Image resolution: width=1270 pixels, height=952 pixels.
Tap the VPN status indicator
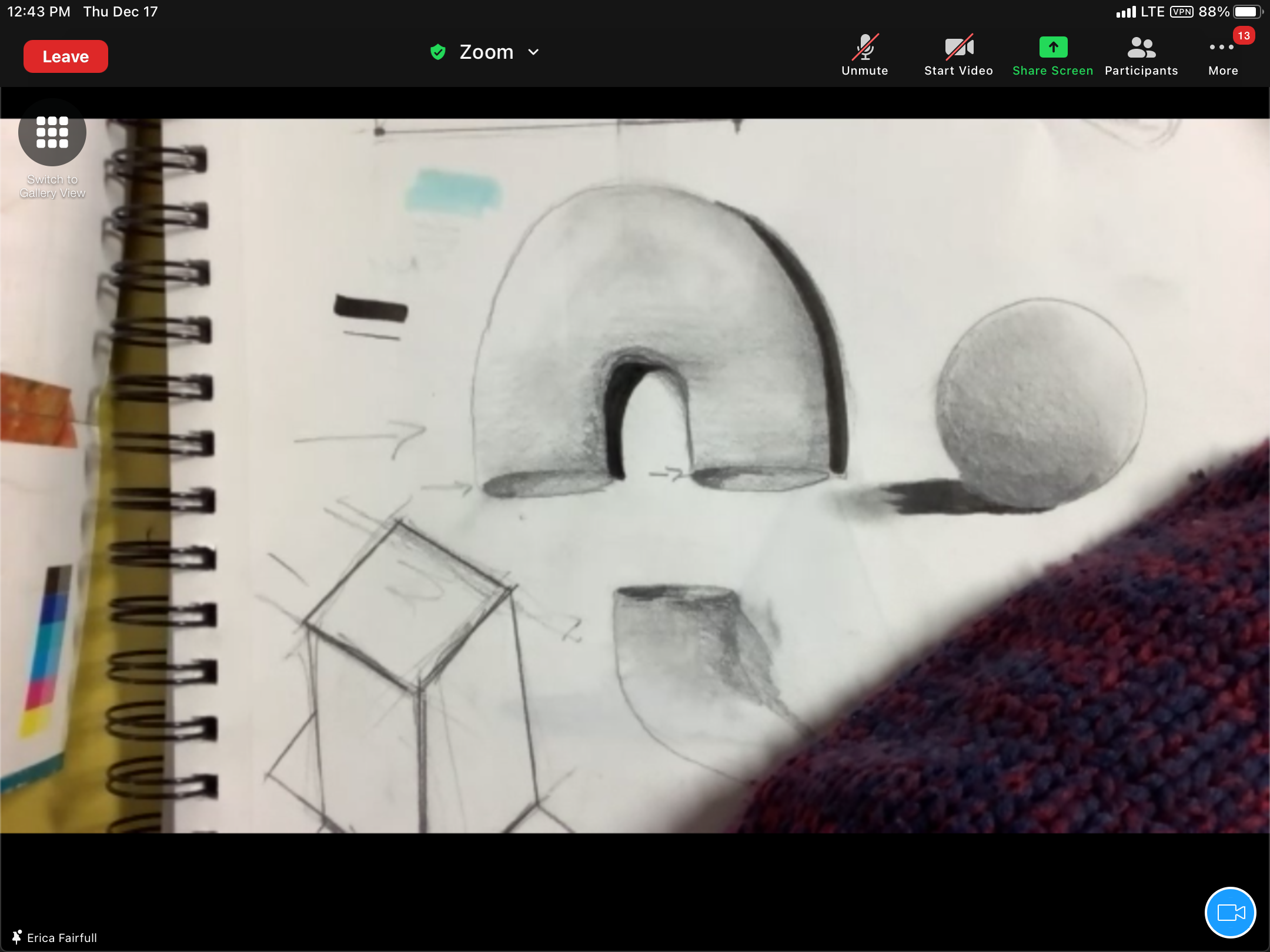1181,12
